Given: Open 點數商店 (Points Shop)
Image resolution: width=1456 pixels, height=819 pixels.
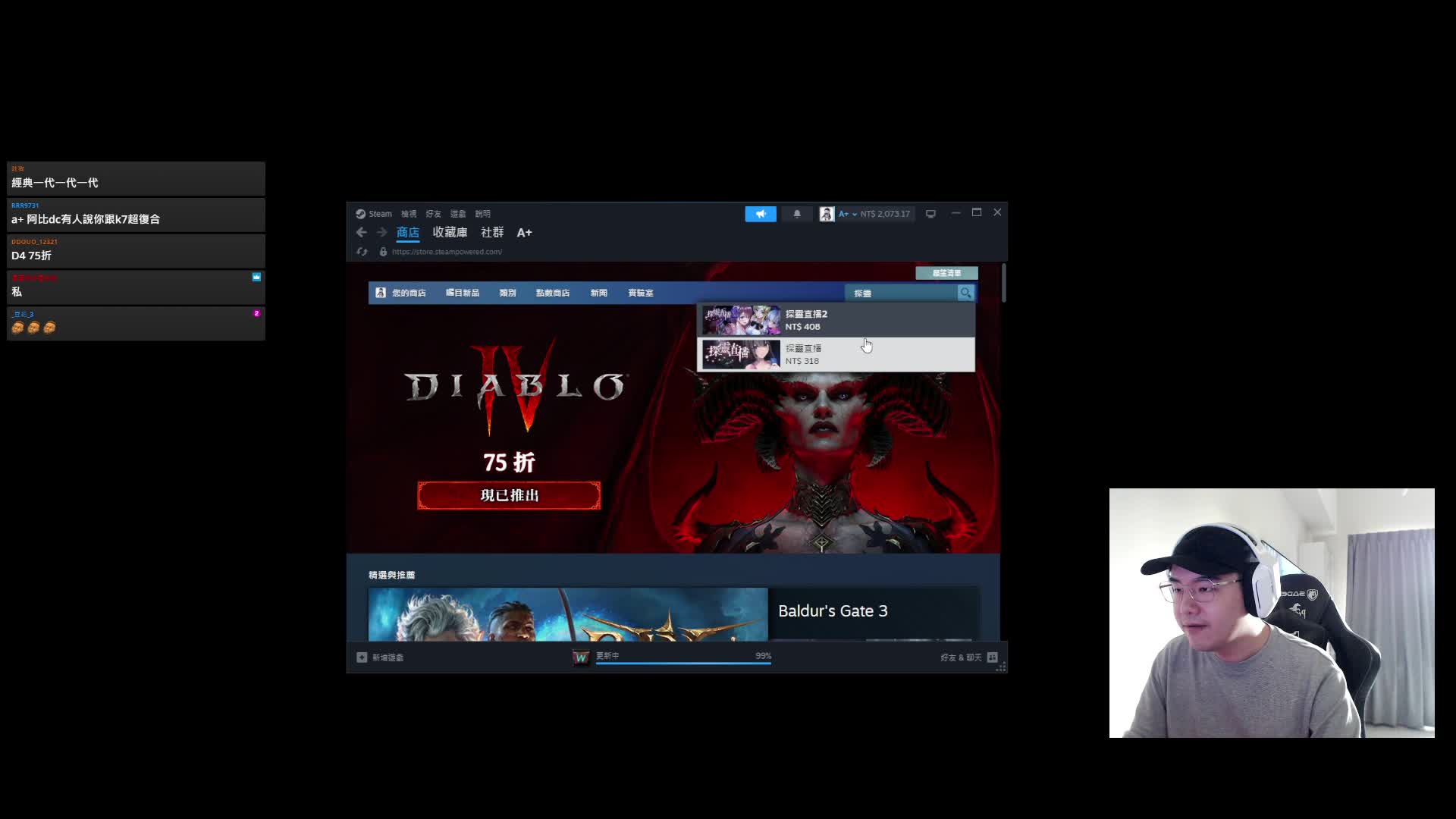Looking at the screenshot, I should (553, 293).
